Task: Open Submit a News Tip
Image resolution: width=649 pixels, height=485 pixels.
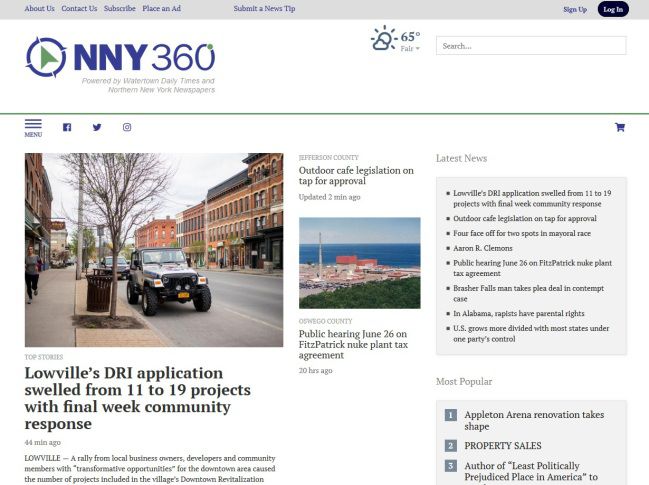Action: 264,9
